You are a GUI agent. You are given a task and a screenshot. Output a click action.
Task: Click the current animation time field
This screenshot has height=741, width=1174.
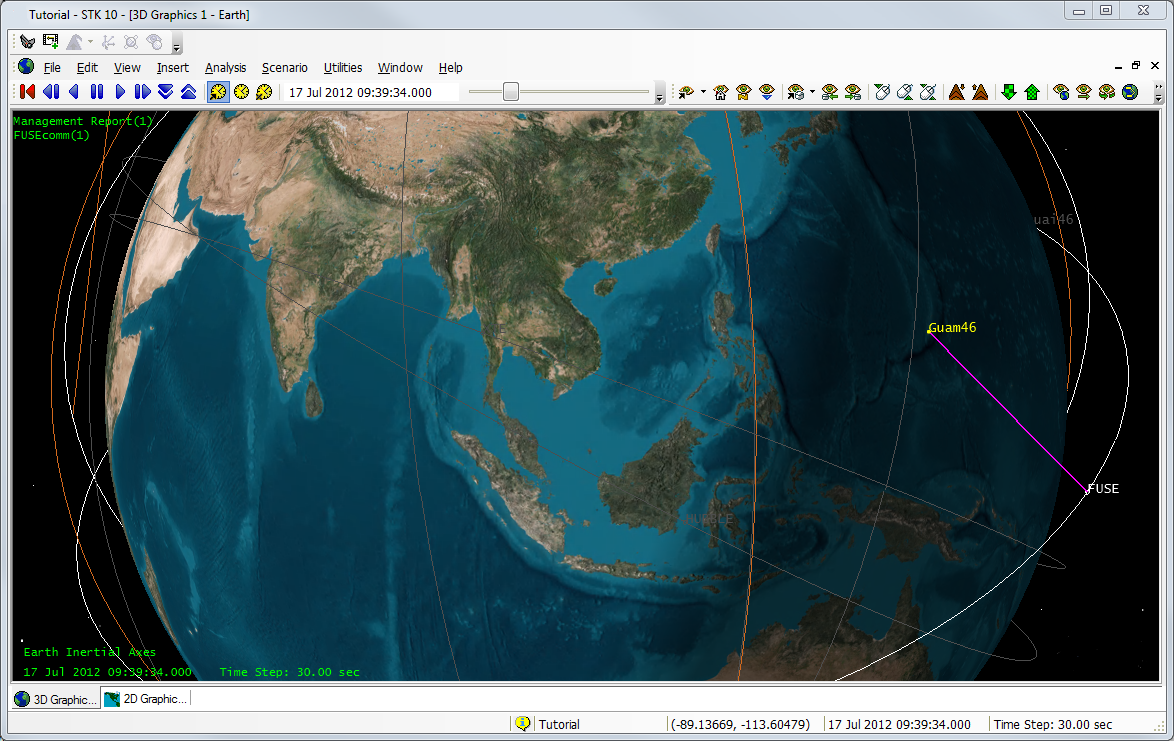click(x=360, y=92)
